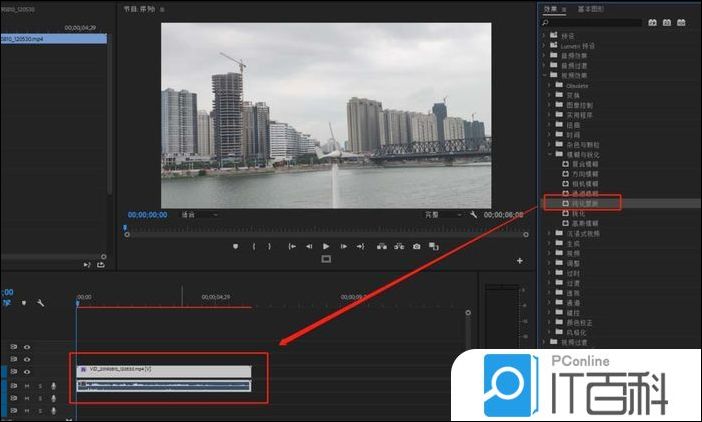Expand the Lumetri 预设 folder
The image size is (702, 422).
(x=544, y=46)
